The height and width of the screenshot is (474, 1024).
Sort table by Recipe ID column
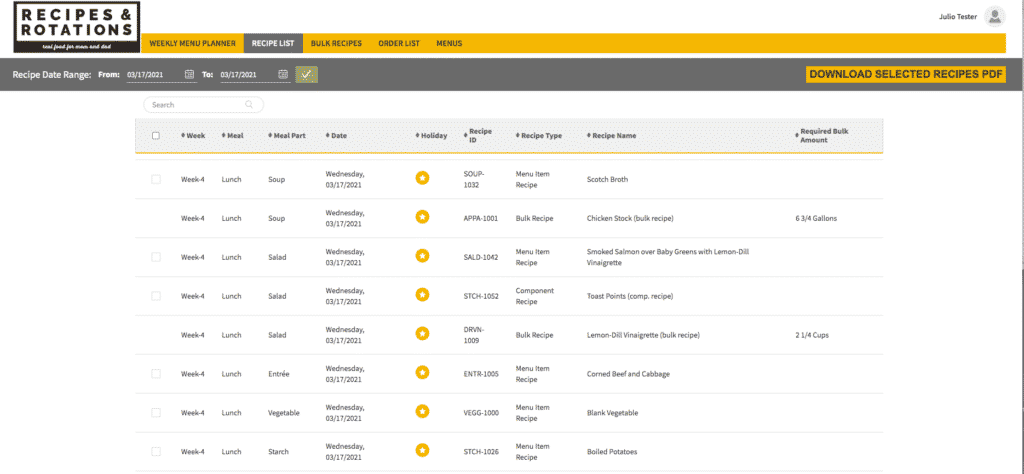477,135
